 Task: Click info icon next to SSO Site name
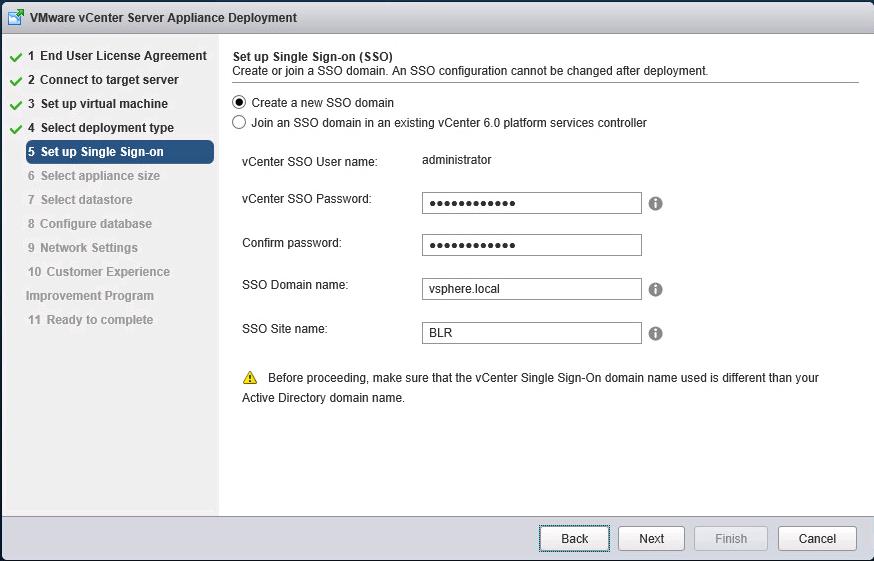click(x=656, y=334)
